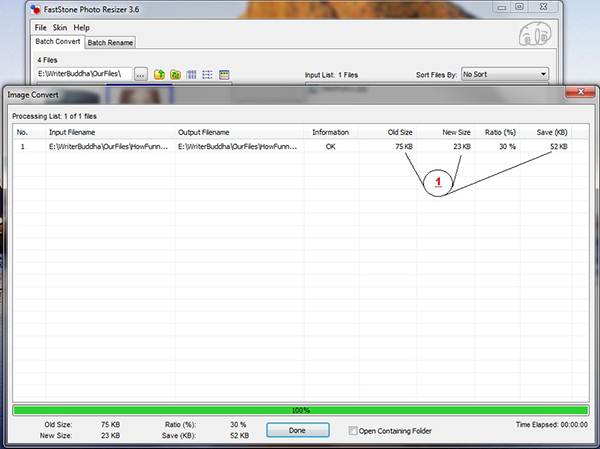Click the FastStone mascot logo at top right
Viewport: 600px width, 449px height.
click(x=535, y=34)
